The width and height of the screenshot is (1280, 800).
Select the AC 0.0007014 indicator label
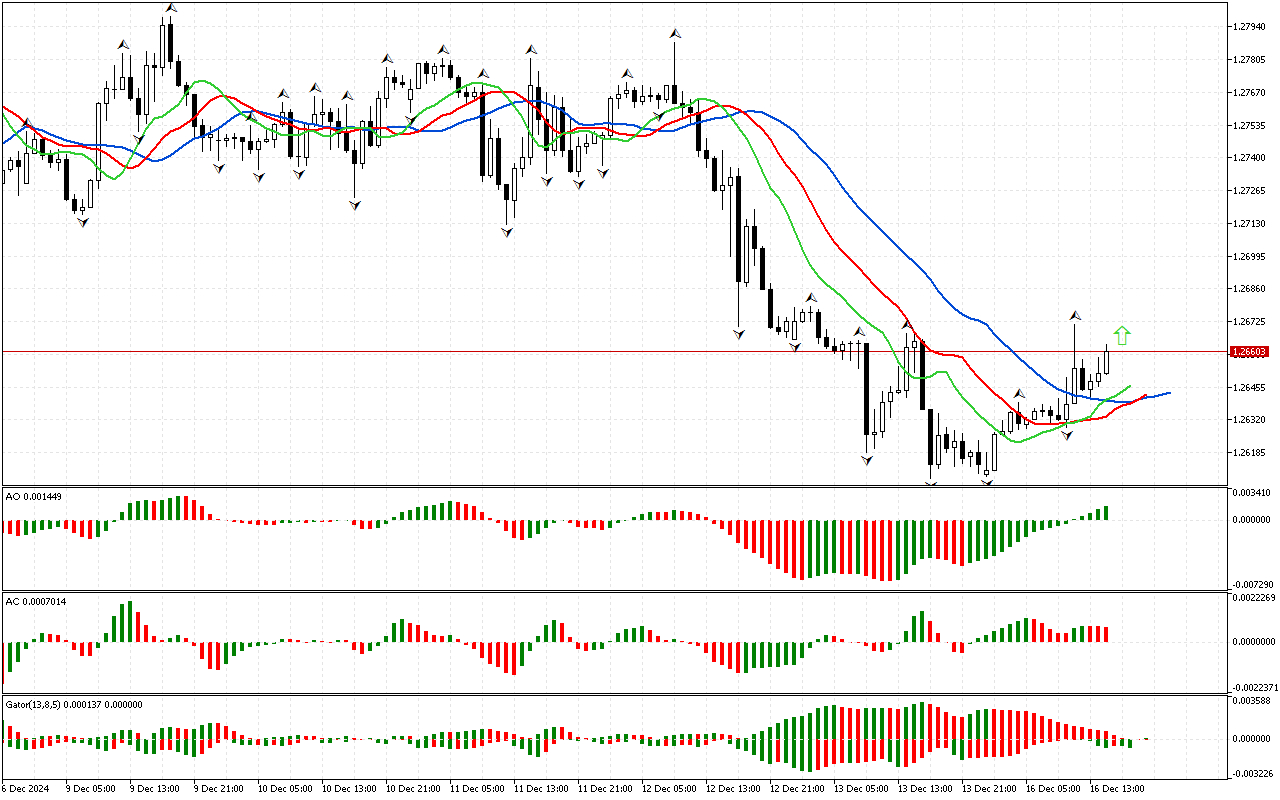[x=36, y=601]
